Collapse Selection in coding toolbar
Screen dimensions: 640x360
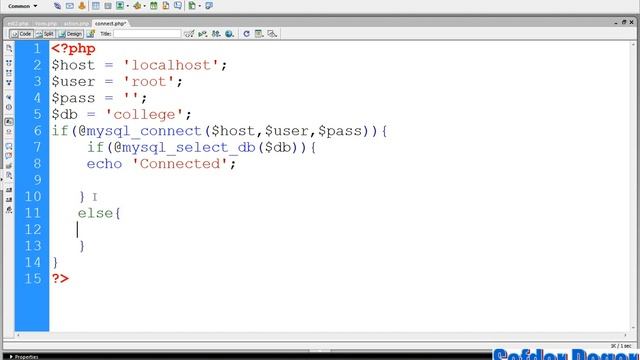click(9, 73)
